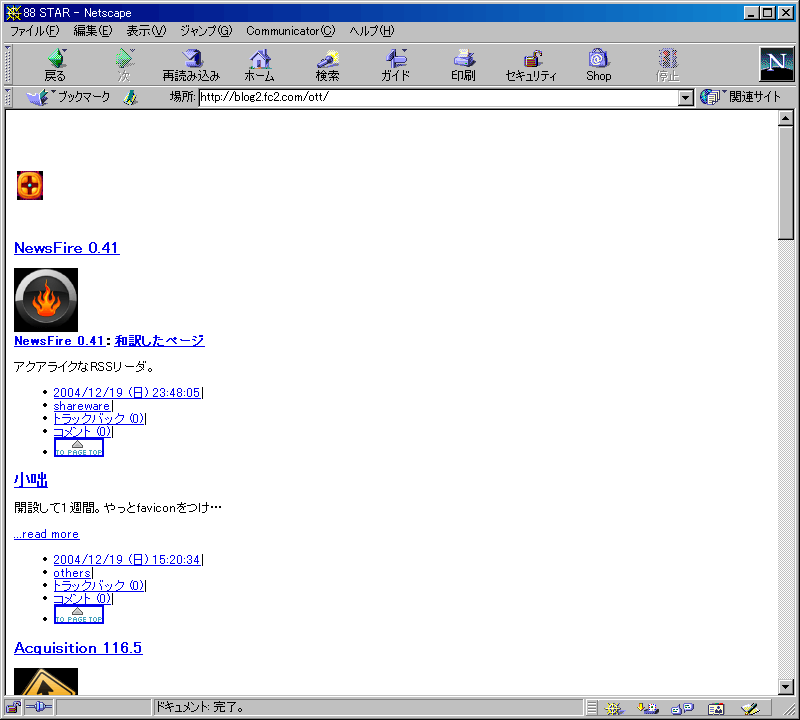This screenshot has width=800, height=720.
Task: Click TO PAGE TOP under the NewsFire post
Action: pyautogui.click(x=79, y=448)
